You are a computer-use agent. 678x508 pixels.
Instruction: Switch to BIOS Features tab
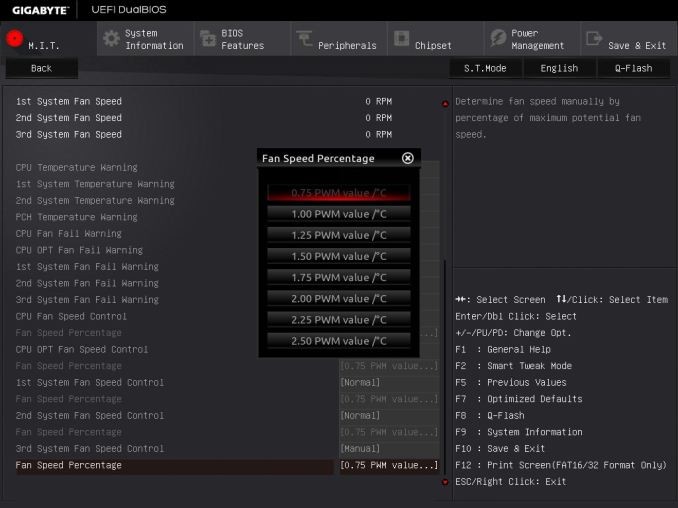pos(242,39)
